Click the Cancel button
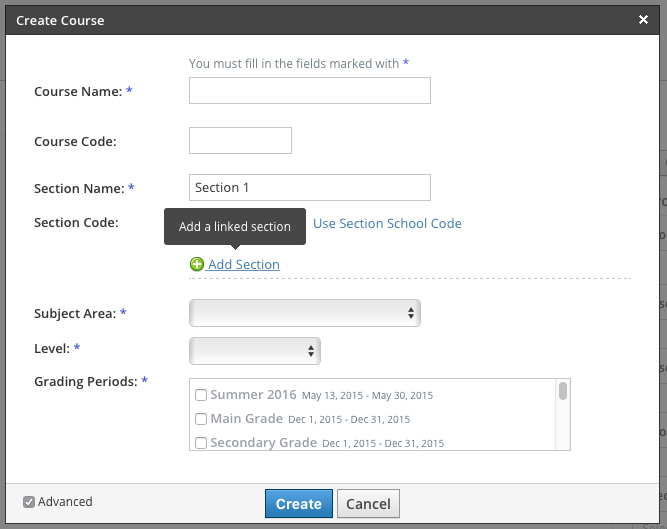Screen dimensions: 667x529 (368, 504)
